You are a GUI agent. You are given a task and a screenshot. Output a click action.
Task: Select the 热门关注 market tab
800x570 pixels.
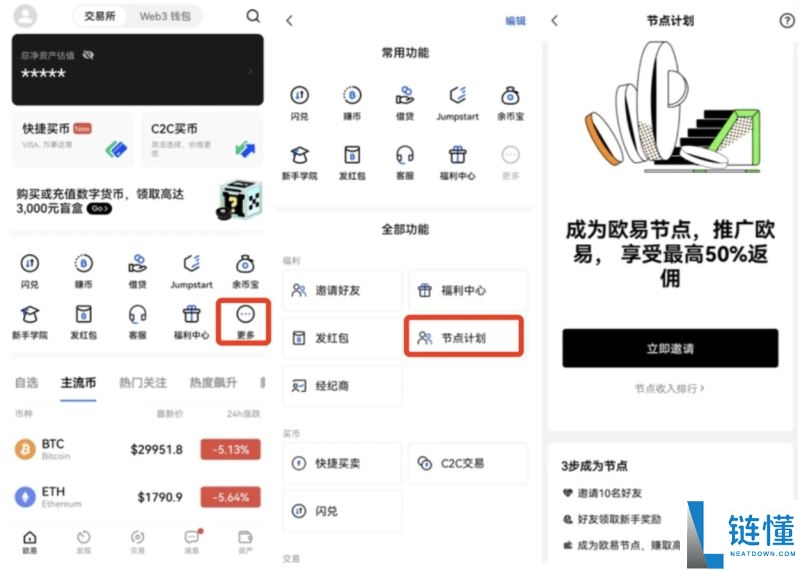(143, 383)
